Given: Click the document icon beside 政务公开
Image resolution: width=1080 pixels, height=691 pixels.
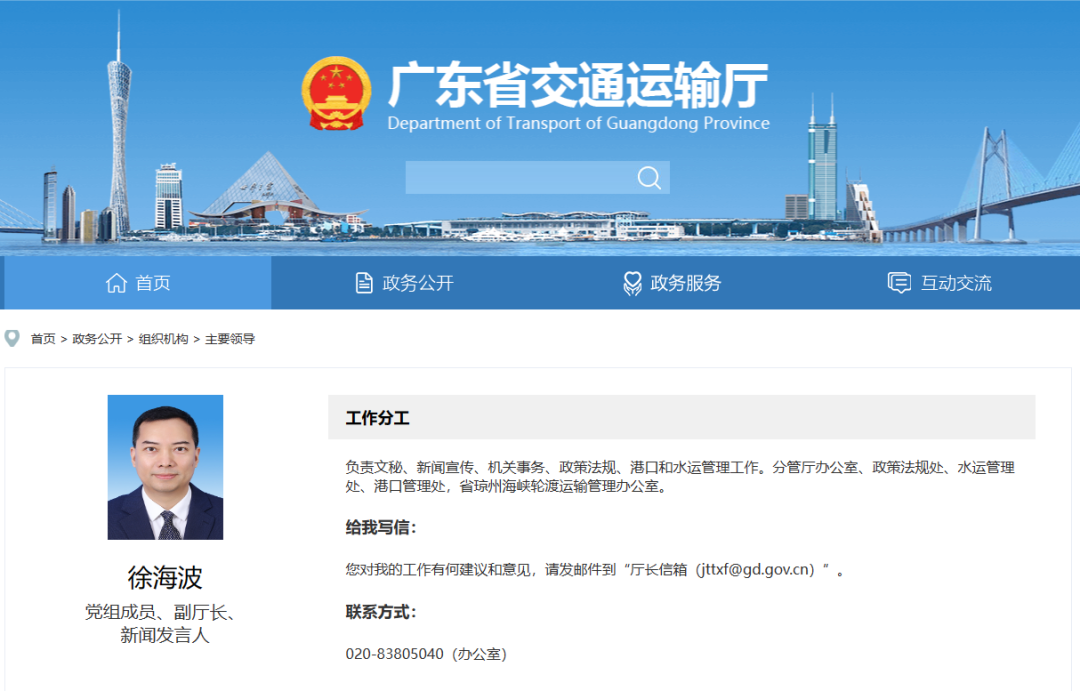Looking at the screenshot, I should (364, 282).
